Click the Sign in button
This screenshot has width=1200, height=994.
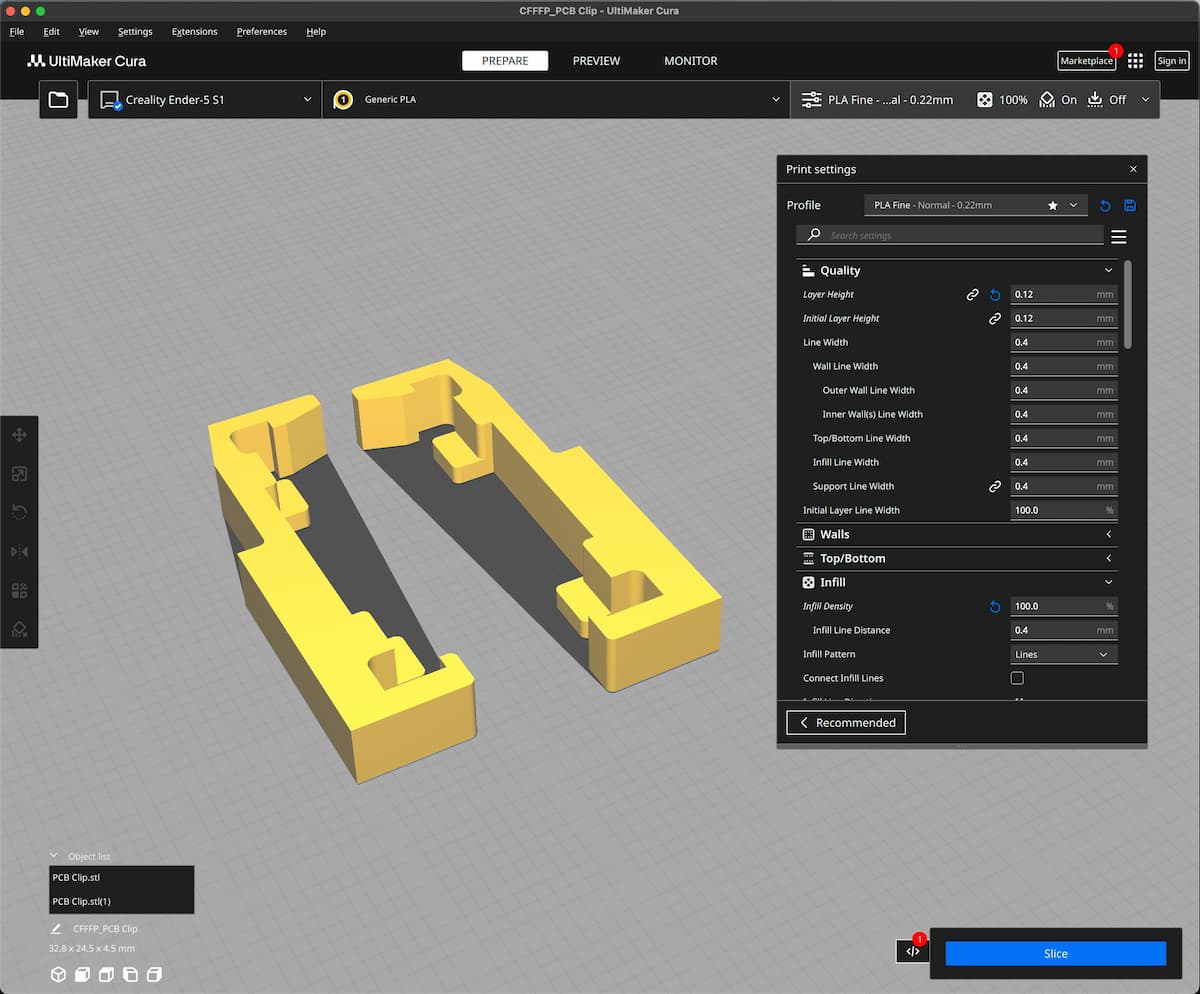pyautogui.click(x=1172, y=61)
